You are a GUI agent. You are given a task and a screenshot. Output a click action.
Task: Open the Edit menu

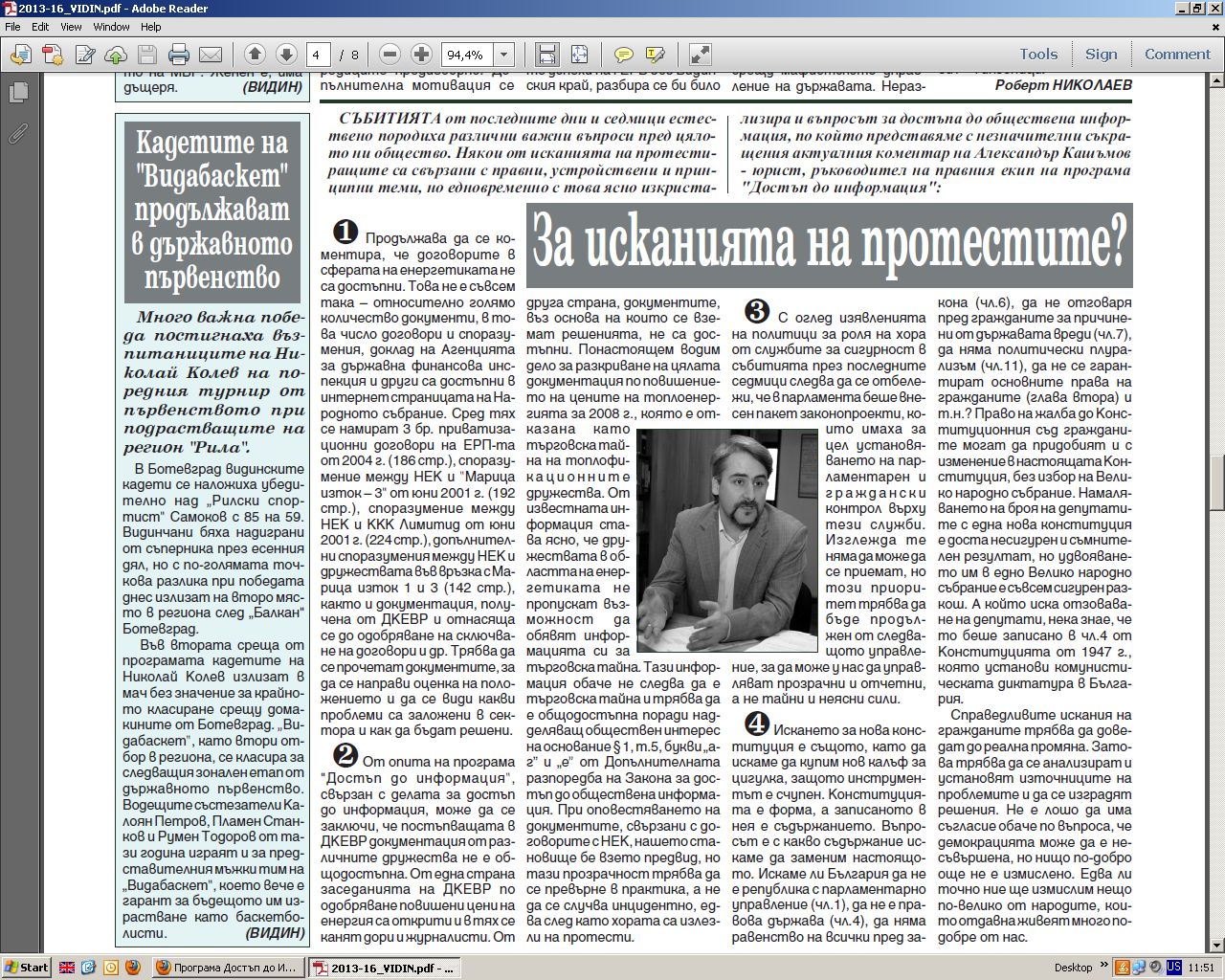[40, 27]
